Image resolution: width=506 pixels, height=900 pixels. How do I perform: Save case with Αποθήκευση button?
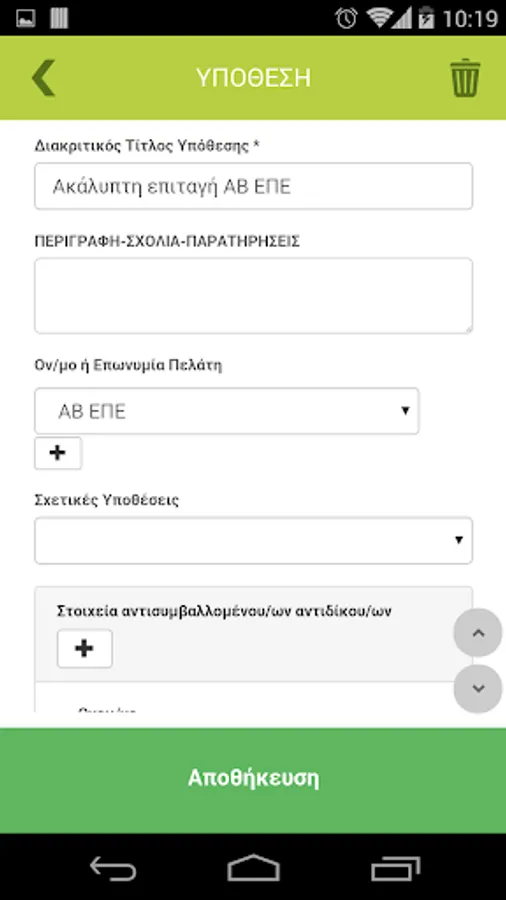click(x=253, y=780)
